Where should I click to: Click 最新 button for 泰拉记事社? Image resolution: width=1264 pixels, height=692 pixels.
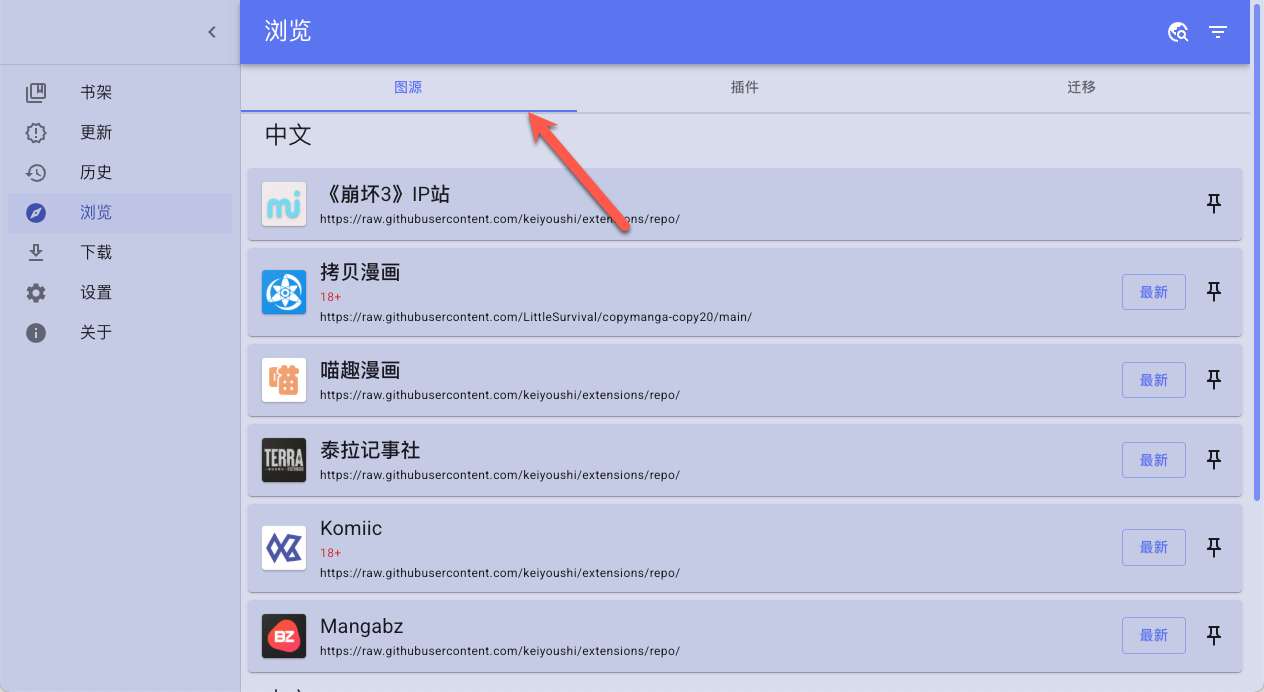point(1154,460)
